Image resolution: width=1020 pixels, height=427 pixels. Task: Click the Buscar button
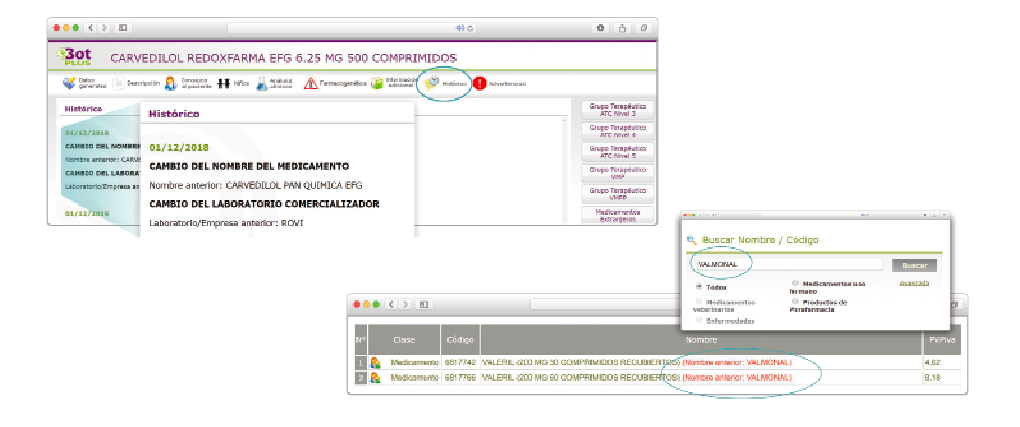click(x=914, y=266)
